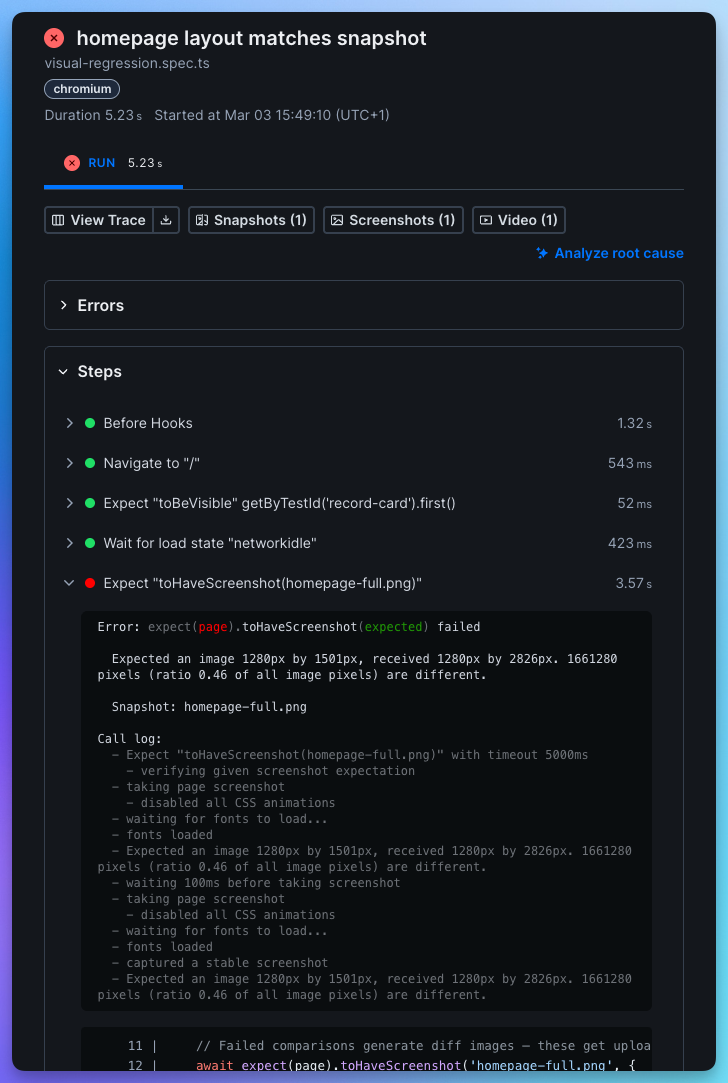Image resolution: width=728 pixels, height=1083 pixels.
Task: Select the RUN 5.23s tab
Action: (x=113, y=163)
